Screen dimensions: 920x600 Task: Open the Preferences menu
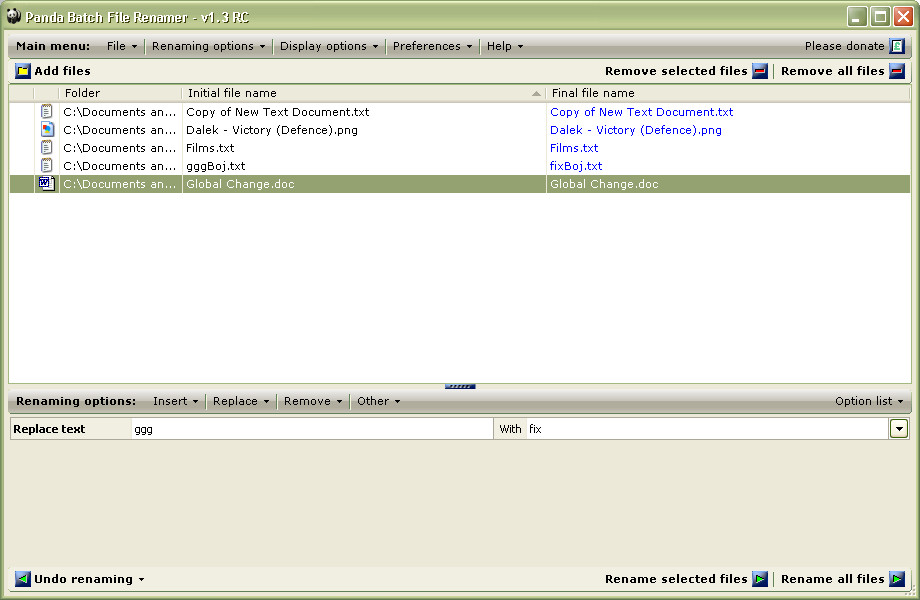click(x=432, y=46)
